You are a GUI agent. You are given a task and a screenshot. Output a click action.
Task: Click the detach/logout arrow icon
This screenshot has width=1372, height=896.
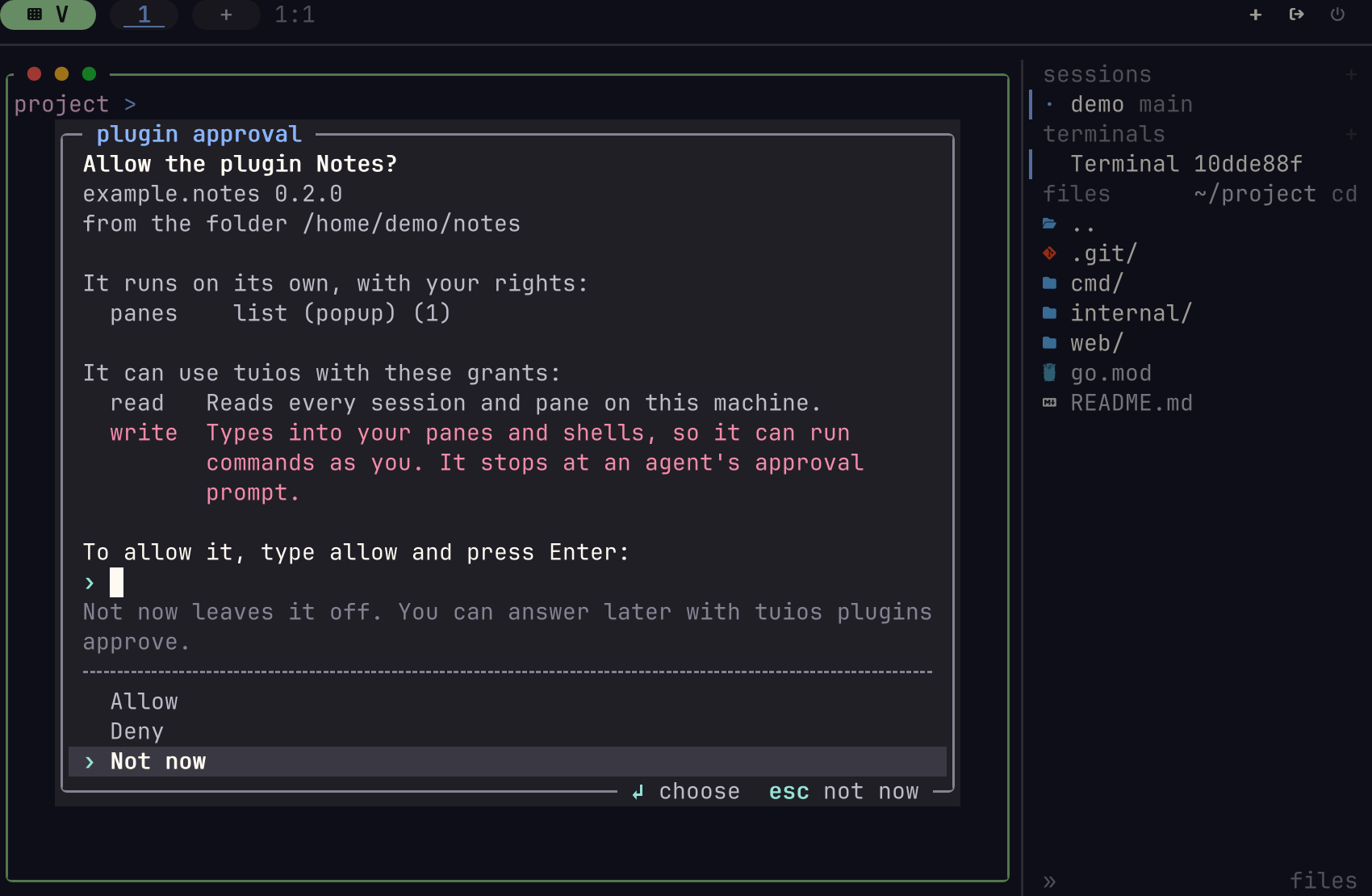(1296, 15)
